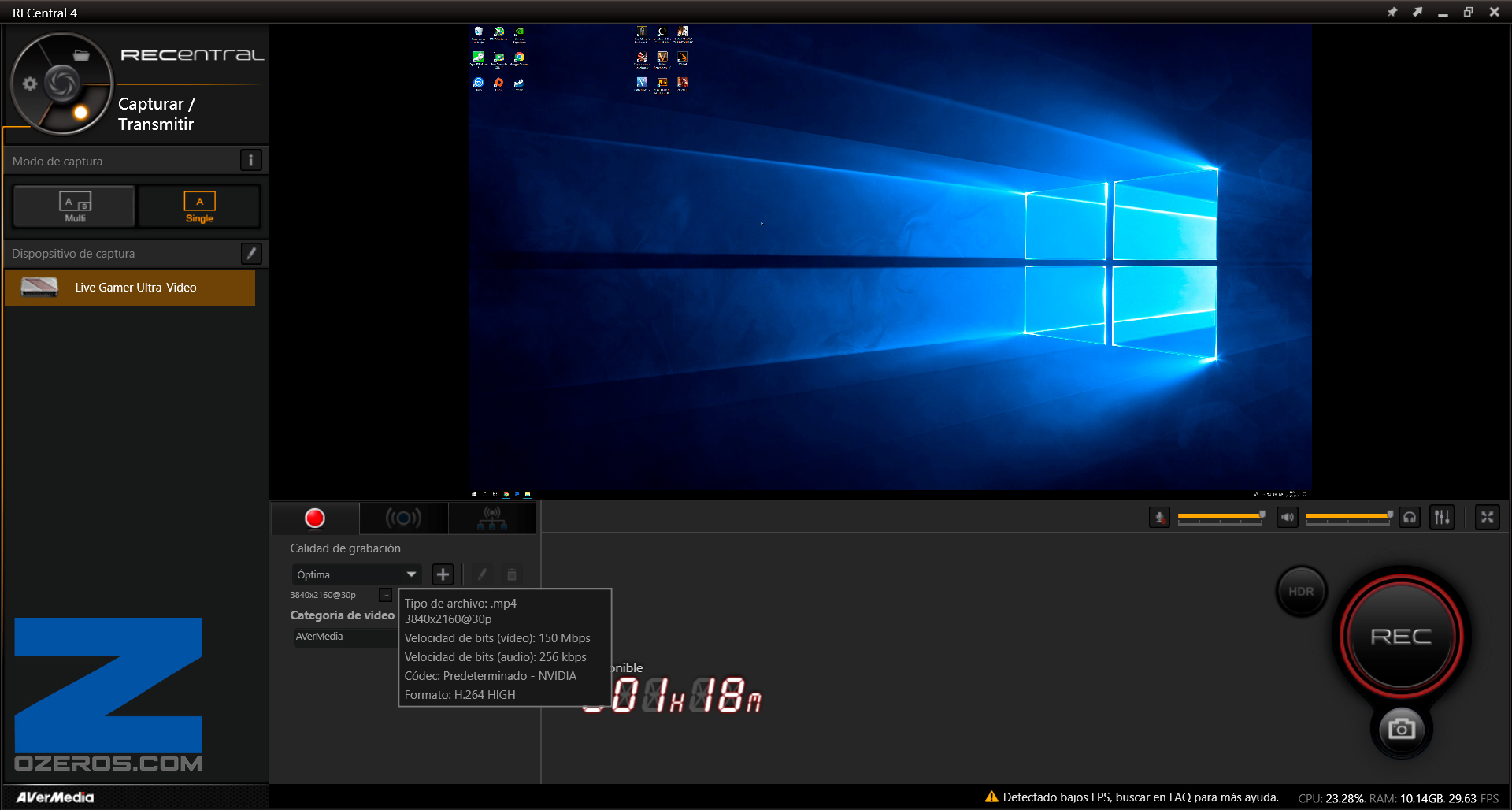Mute the system speaker audio
This screenshot has width=1512, height=810.
[1287, 518]
